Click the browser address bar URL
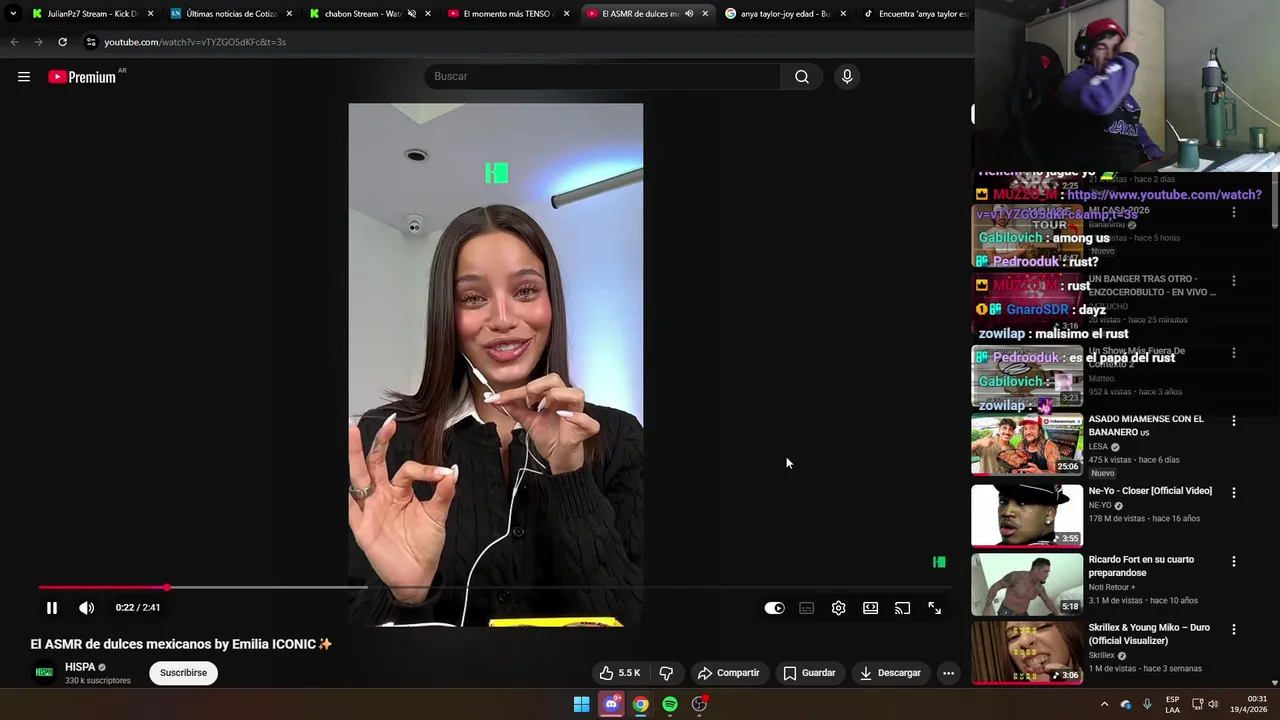This screenshot has height=720, width=1280. tap(195, 42)
